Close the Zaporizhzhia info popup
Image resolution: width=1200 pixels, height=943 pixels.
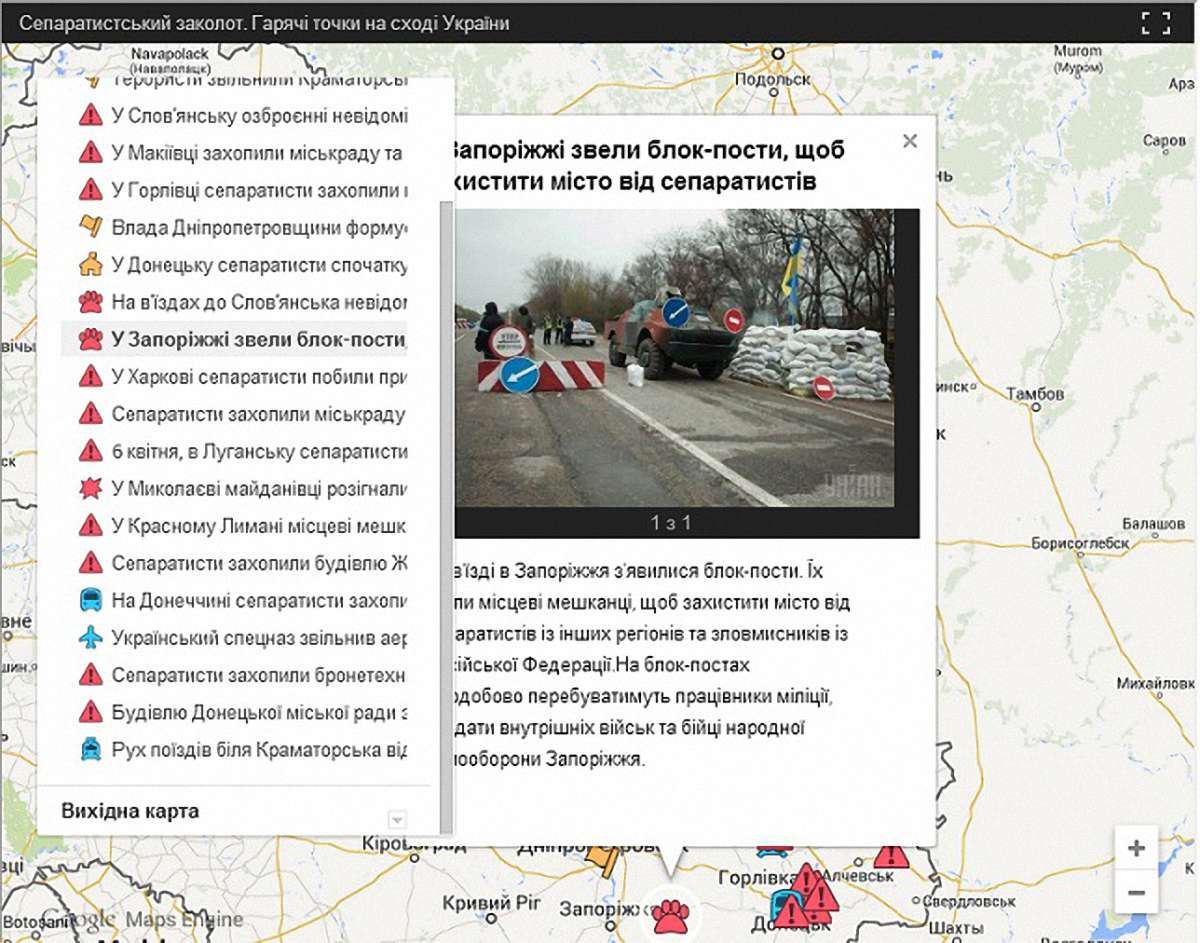[x=909, y=141]
